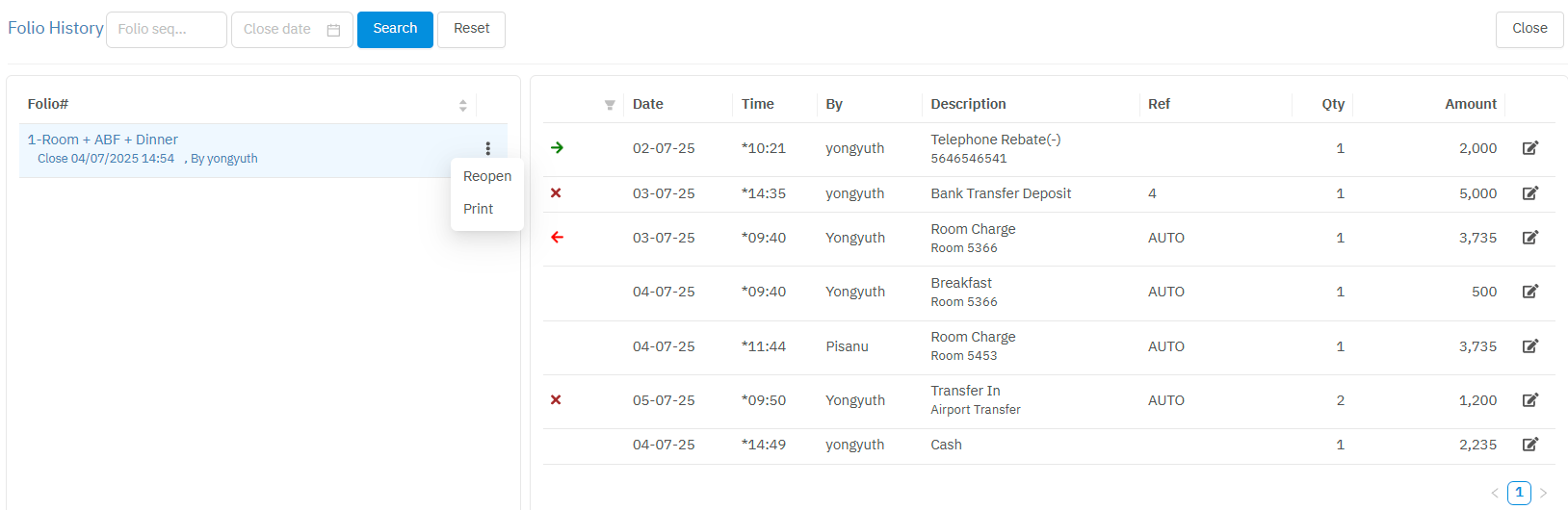This screenshot has width=1568, height=510.
Task: Click red left arrow on Room 5366 charge
Action: (557, 238)
